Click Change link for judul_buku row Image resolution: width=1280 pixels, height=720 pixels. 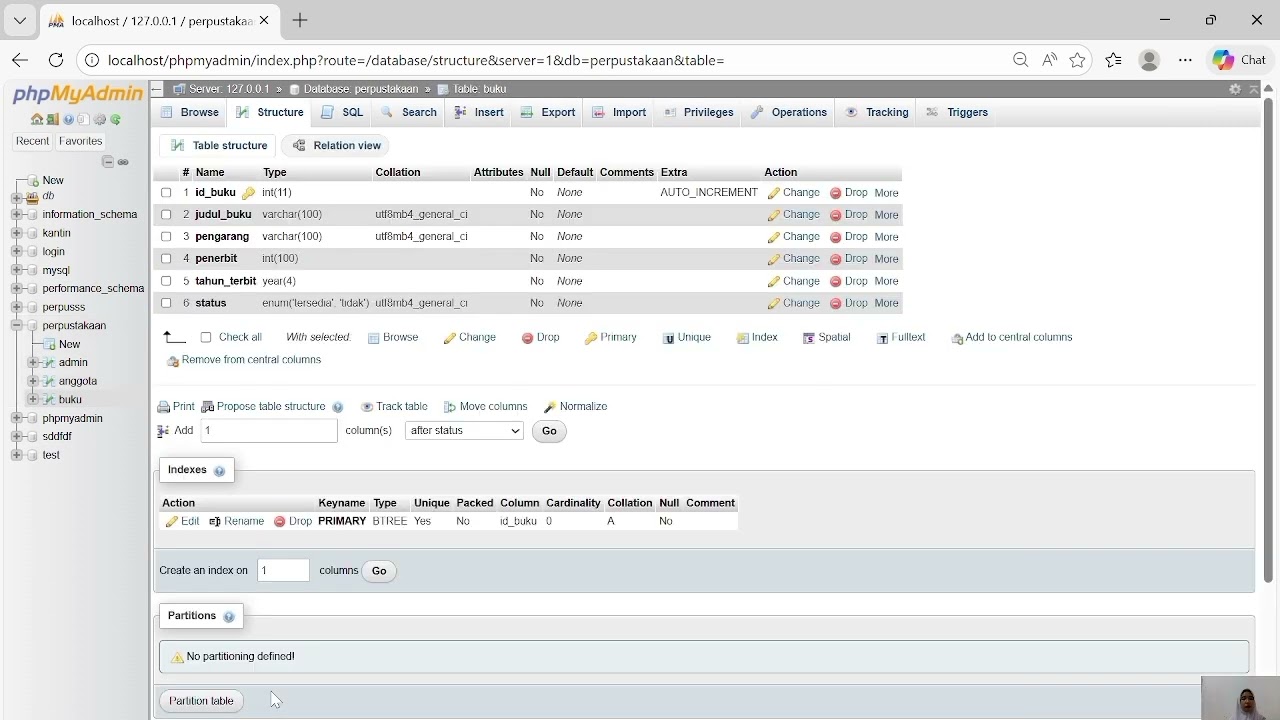794,214
